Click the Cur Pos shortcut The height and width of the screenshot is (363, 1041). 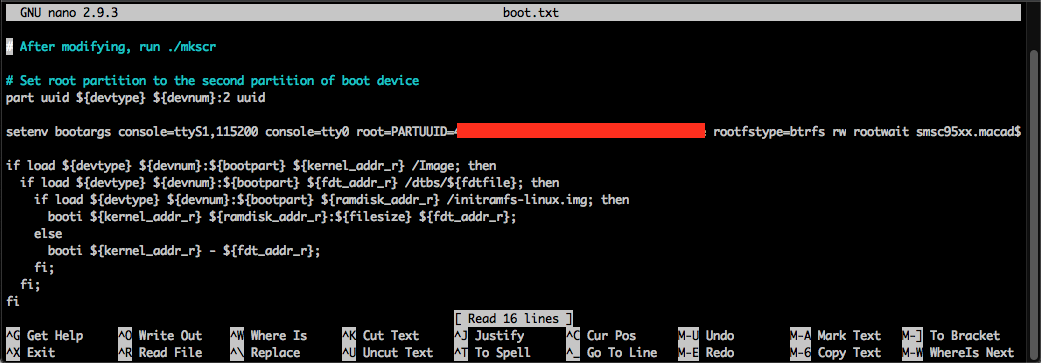tap(601, 336)
